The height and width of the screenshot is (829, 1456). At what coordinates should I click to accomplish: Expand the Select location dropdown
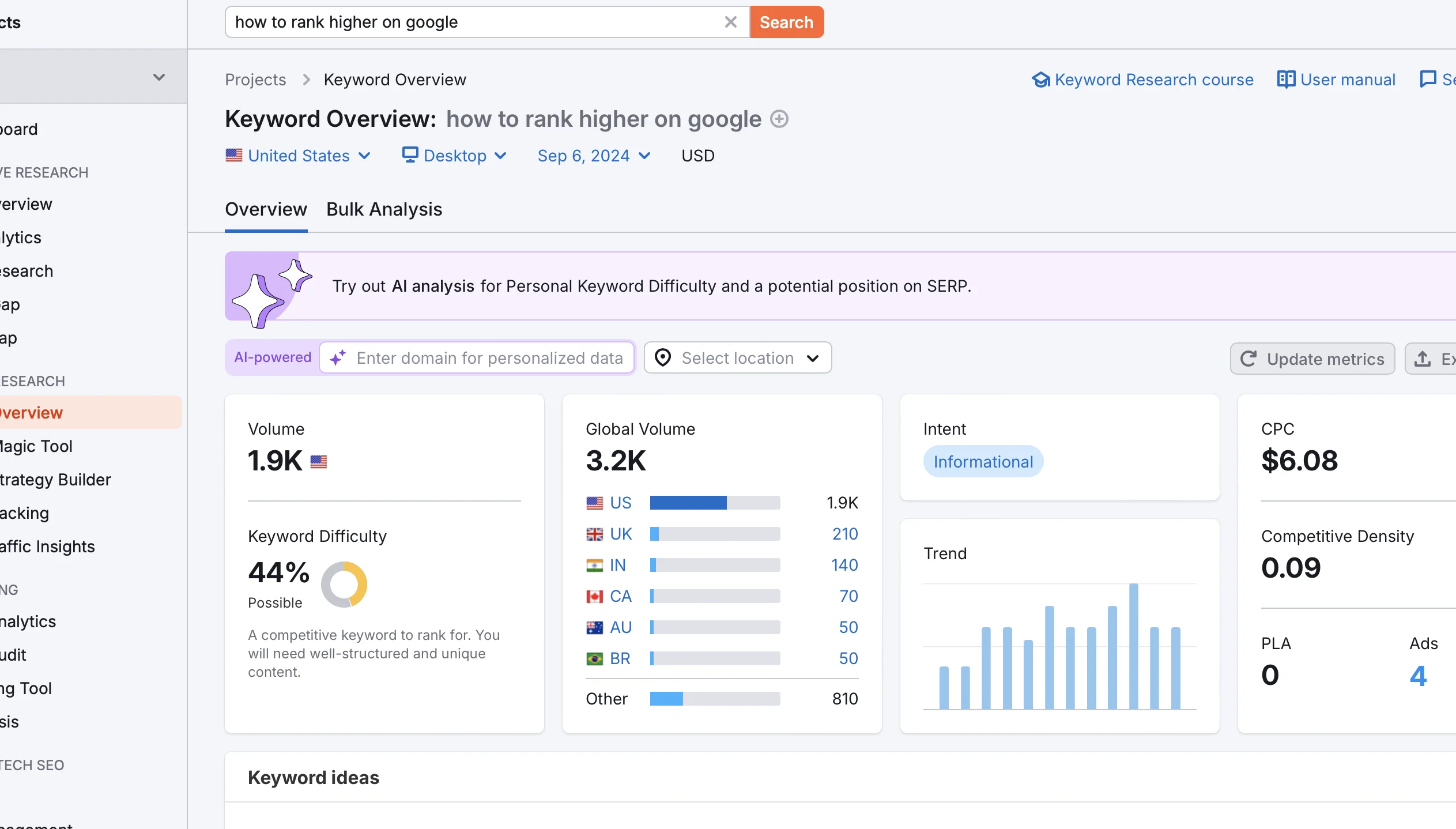[x=738, y=358]
